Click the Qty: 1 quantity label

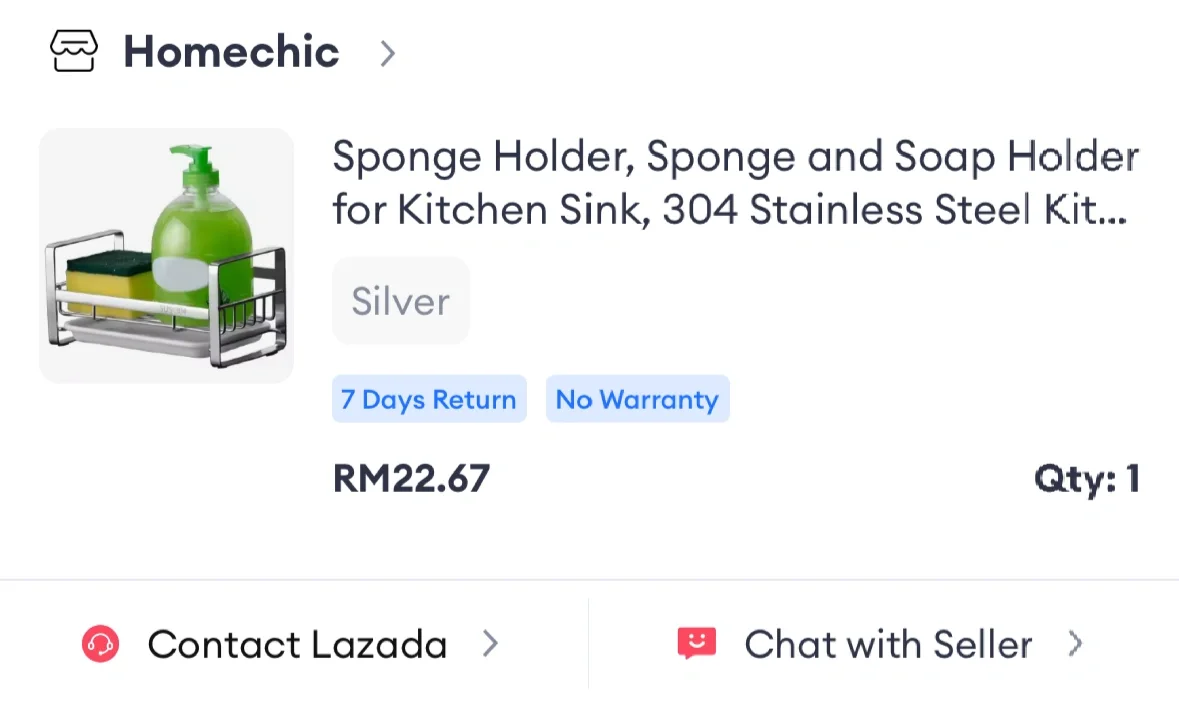1086,480
